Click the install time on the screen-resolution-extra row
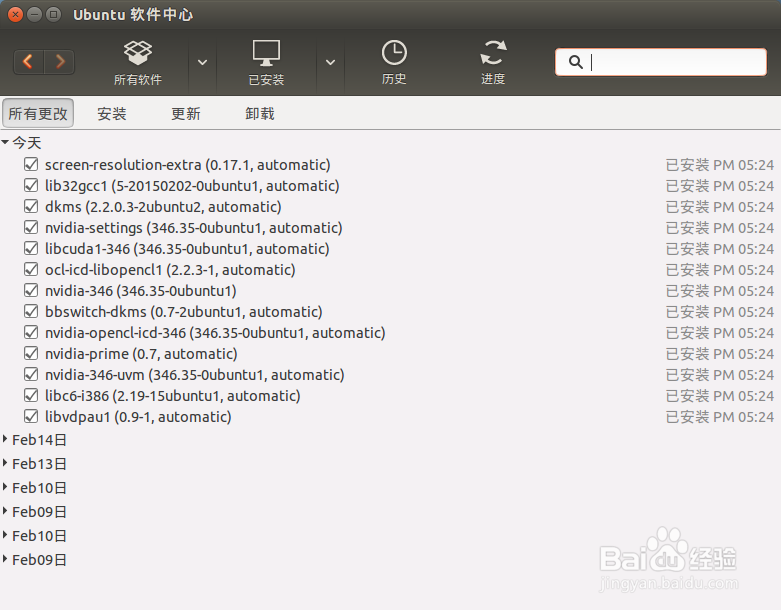This screenshot has height=610, width=781. 720,165
